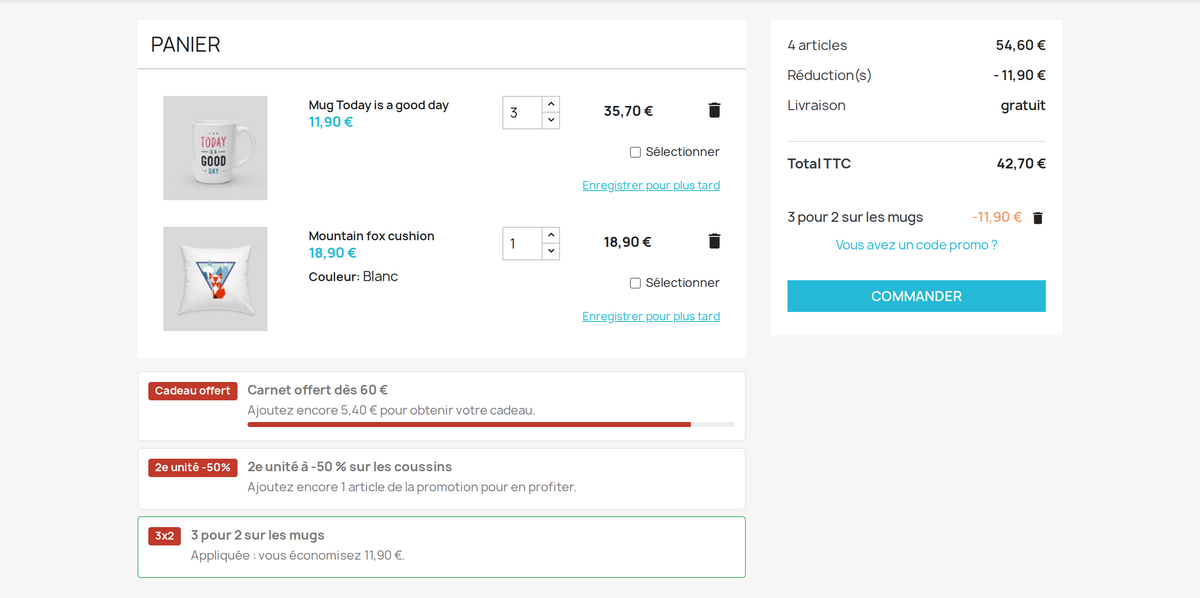
Task: Delete the Mug Today is a good day item
Action: (714, 110)
